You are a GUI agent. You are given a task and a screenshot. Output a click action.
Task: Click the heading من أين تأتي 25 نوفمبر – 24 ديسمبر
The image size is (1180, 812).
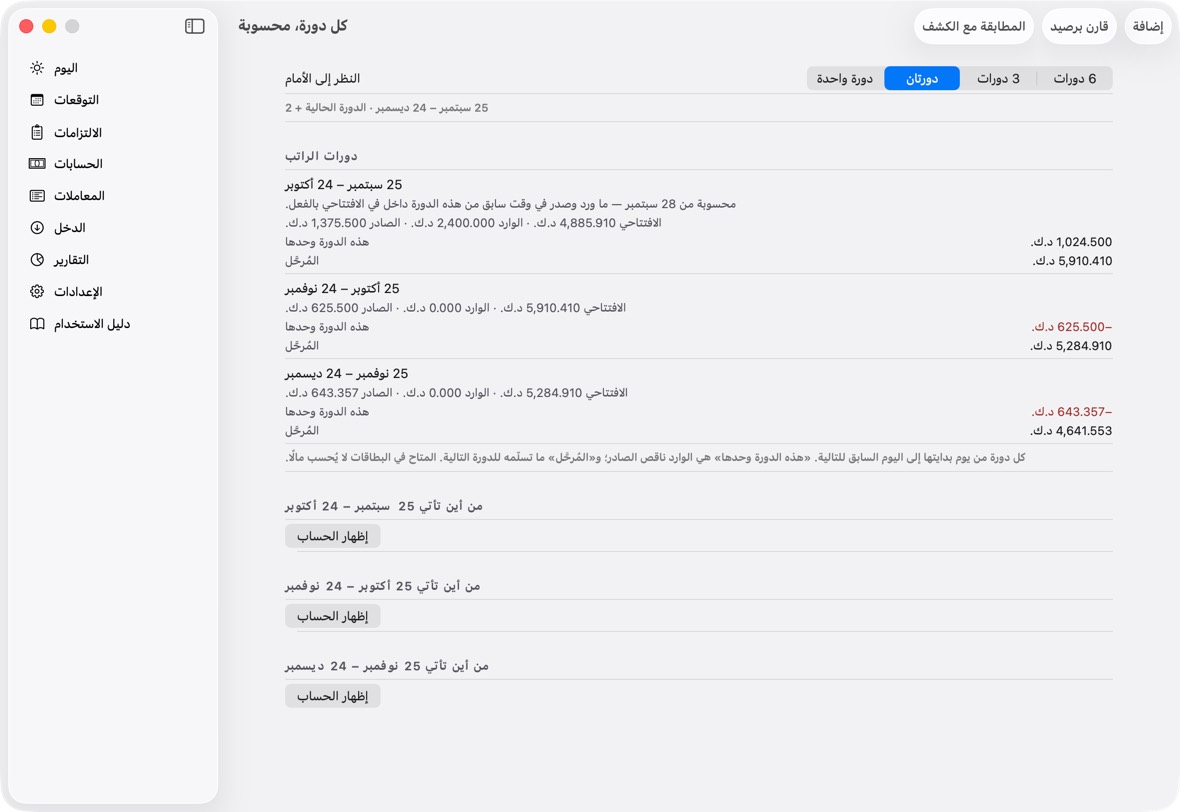pos(387,666)
